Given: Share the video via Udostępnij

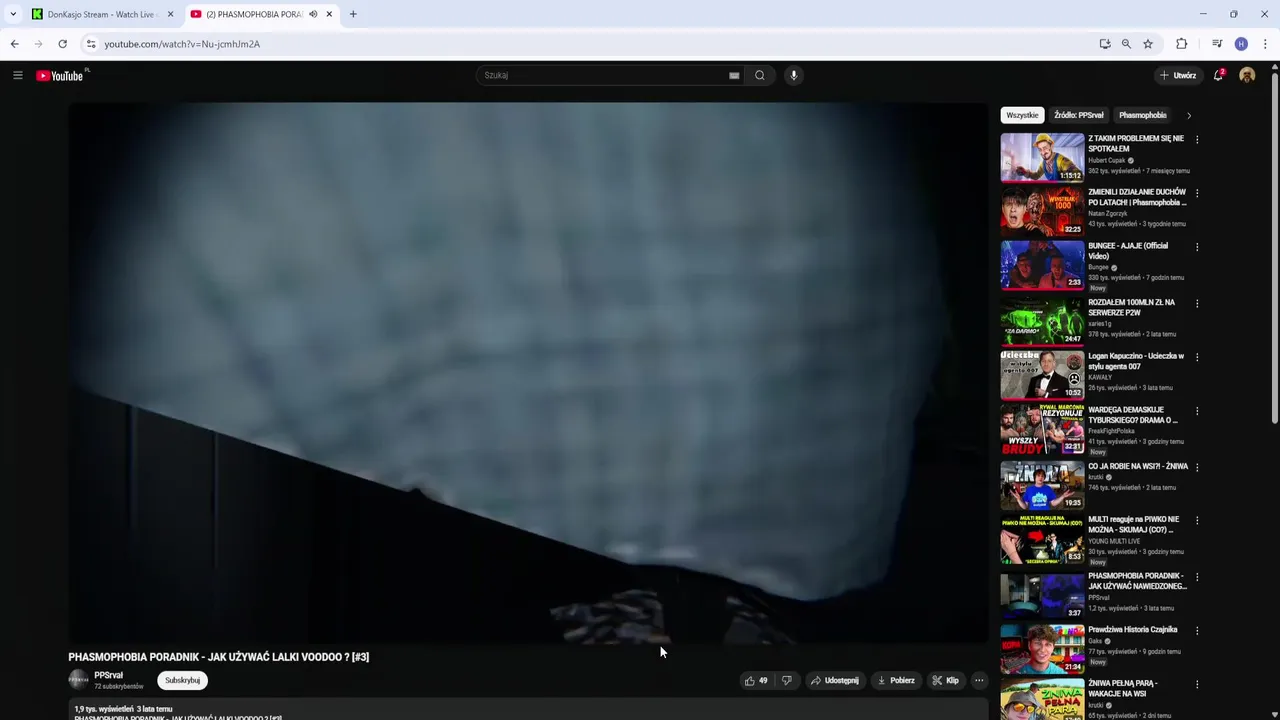Looking at the screenshot, I should (x=835, y=680).
